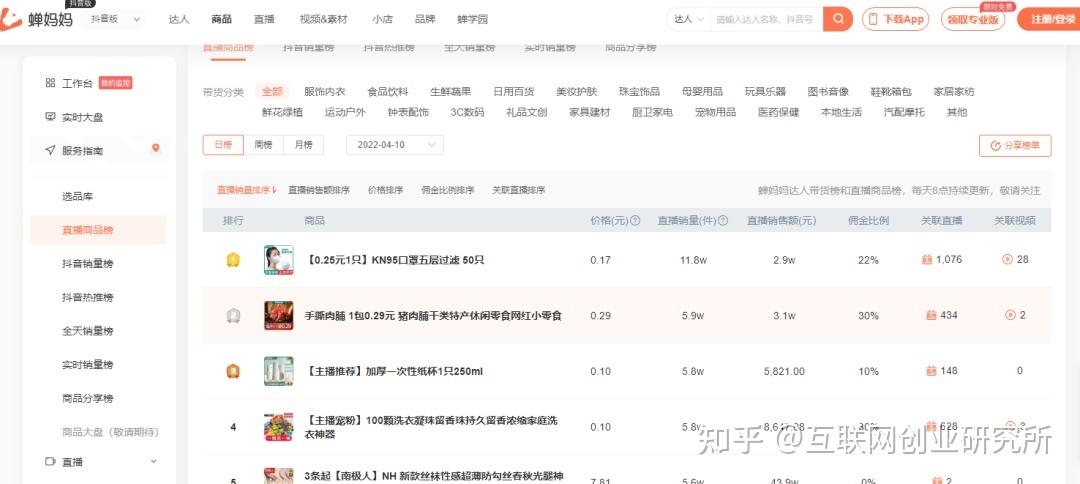The image size is (1080, 484).
Task: Open 【0.25元1只】KN95口罩 product title
Action: [394, 260]
